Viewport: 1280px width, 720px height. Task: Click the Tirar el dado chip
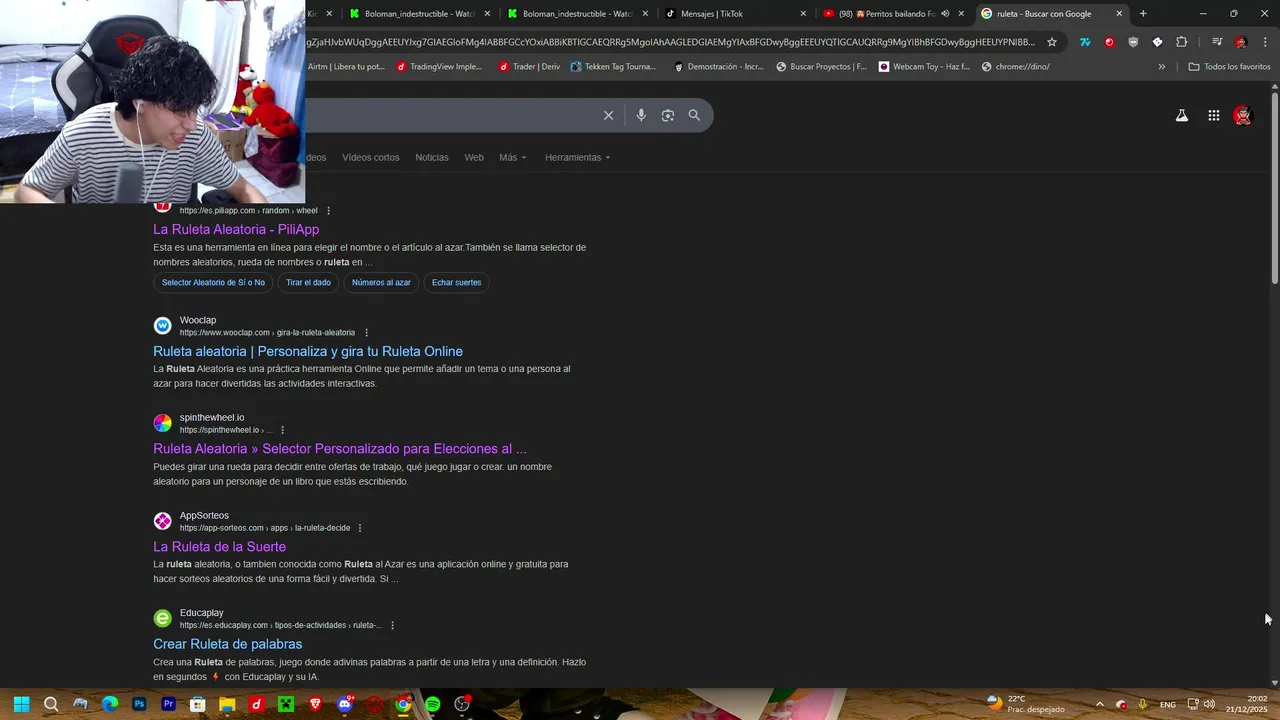click(x=308, y=283)
